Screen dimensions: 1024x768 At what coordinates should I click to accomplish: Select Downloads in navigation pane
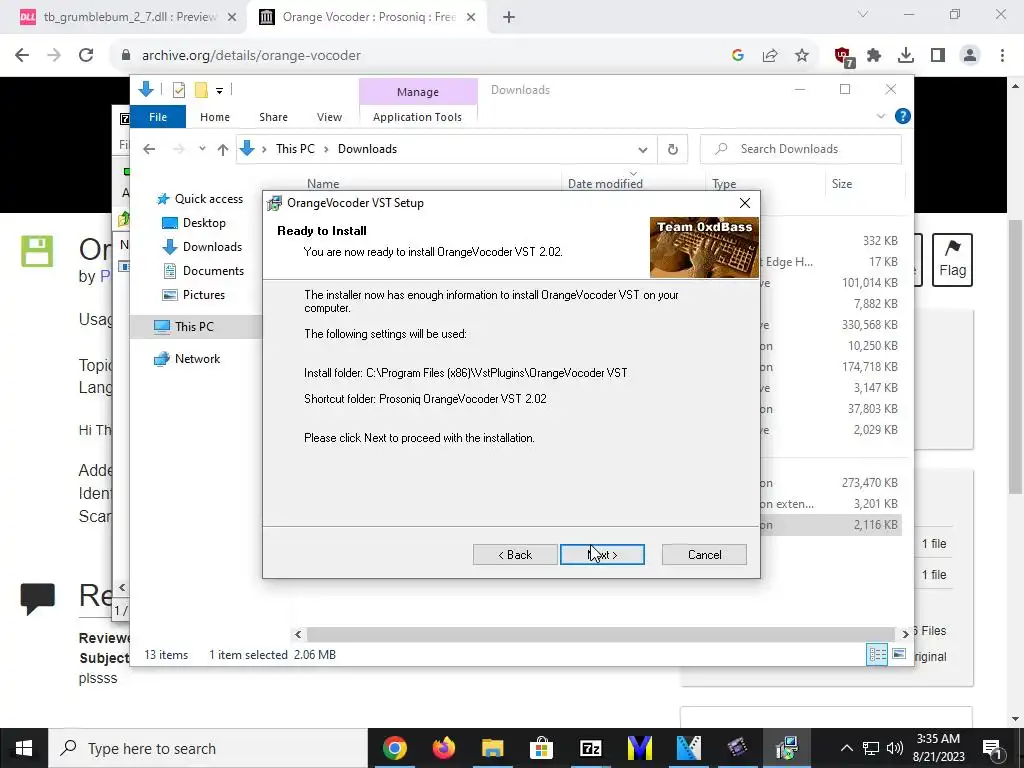pyautogui.click(x=202, y=247)
